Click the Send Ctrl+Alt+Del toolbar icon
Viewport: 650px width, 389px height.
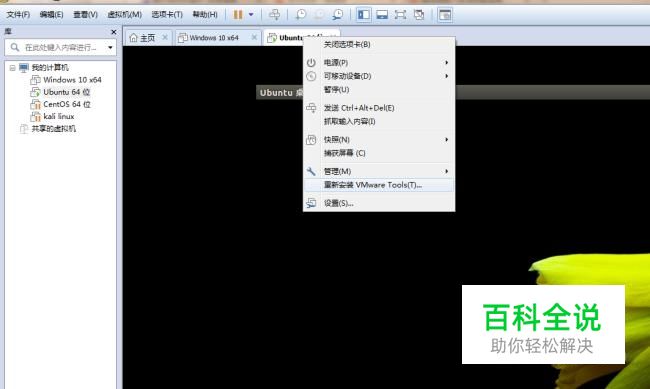[274, 15]
